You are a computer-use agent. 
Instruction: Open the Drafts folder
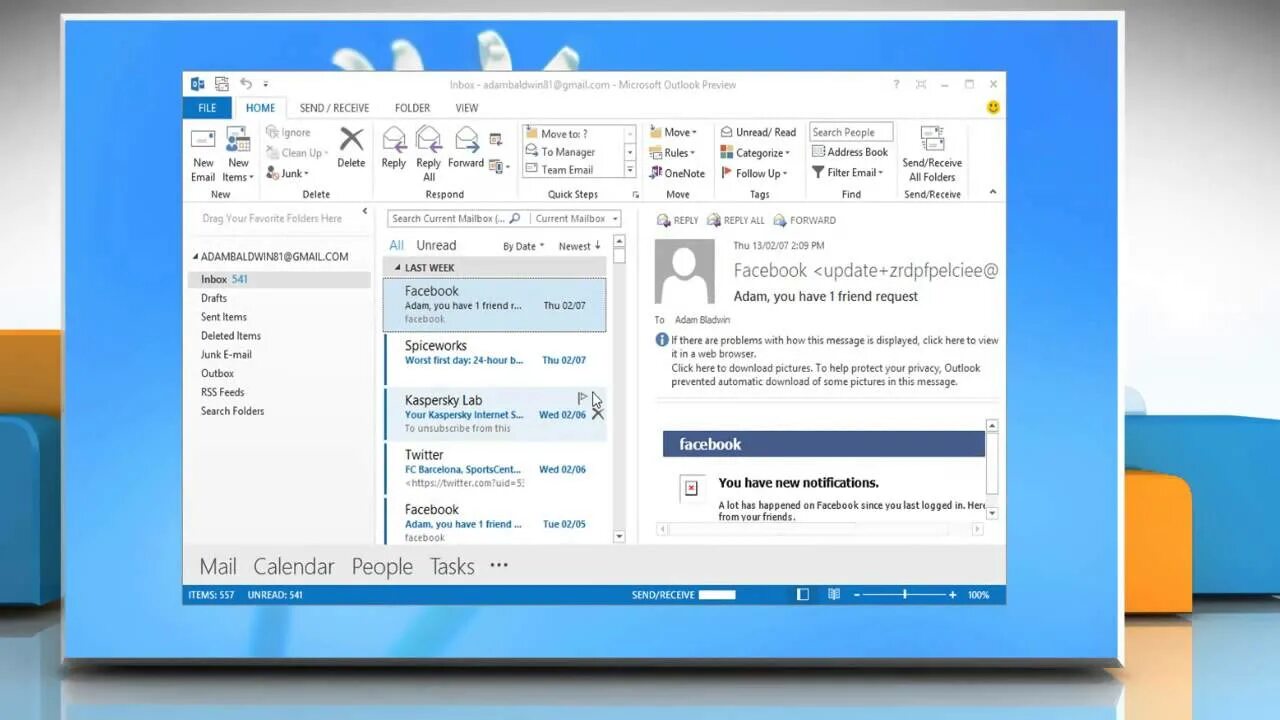point(214,298)
